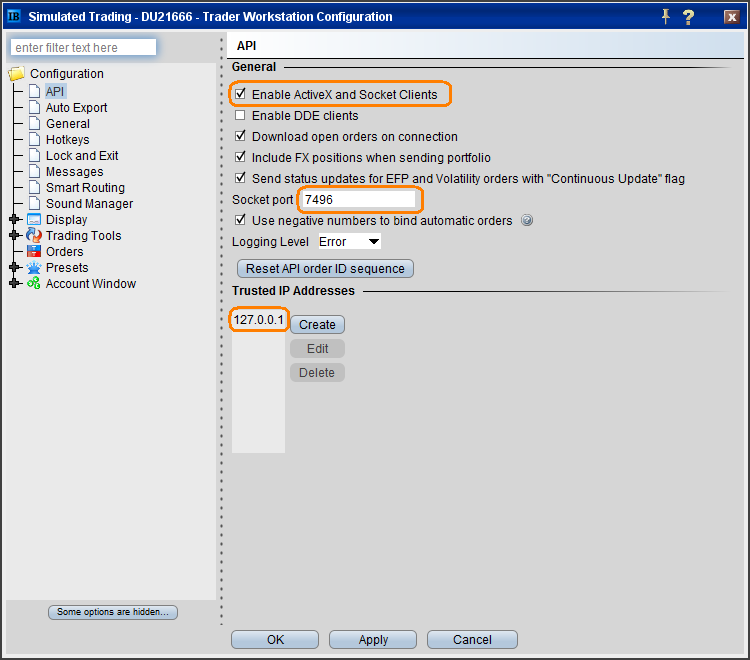Expand the Trading Tools tree node
Viewport: 750px width, 660px height.
pyautogui.click(x=14, y=235)
